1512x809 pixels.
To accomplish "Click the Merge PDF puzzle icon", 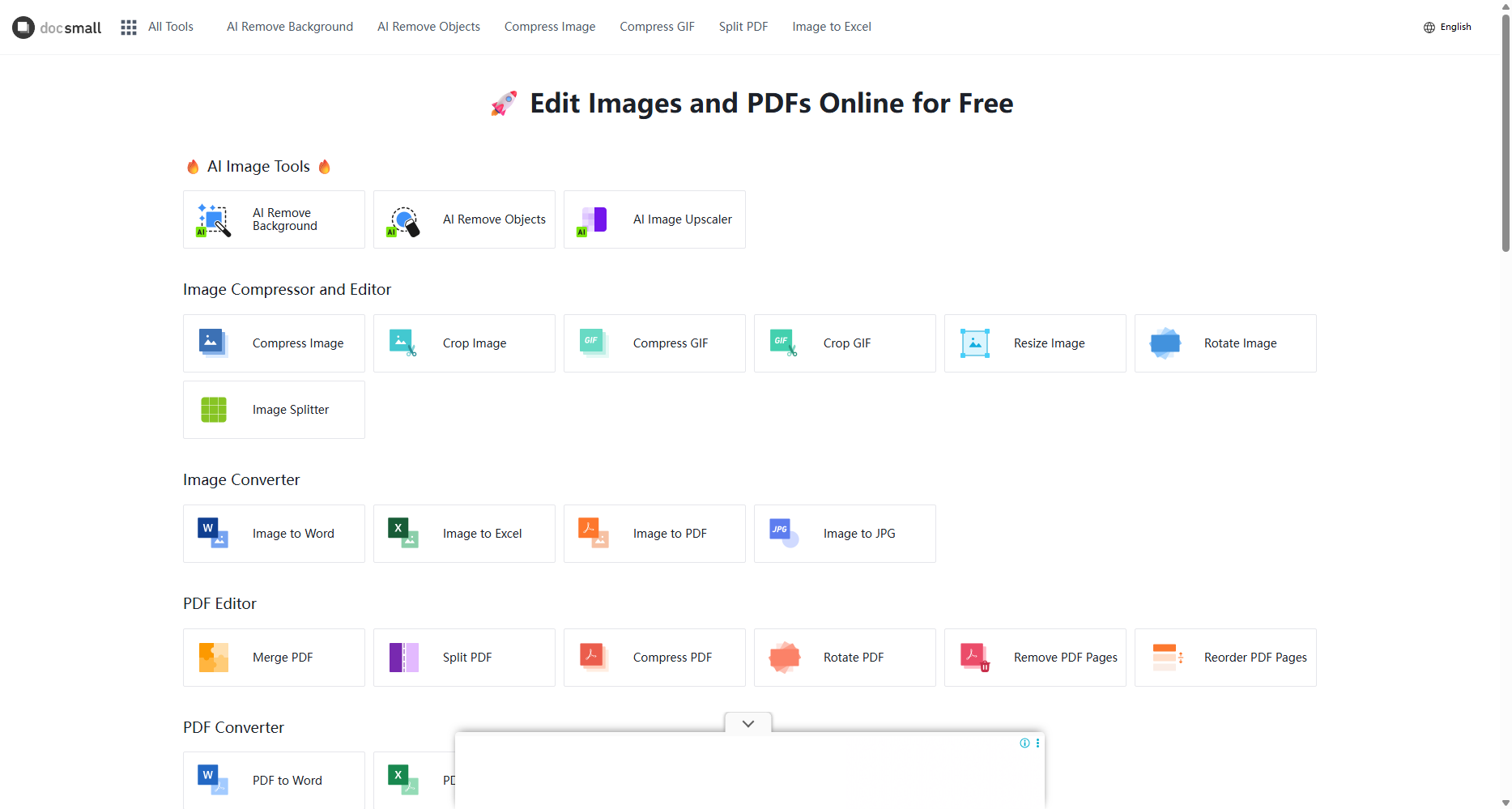I will click(214, 658).
